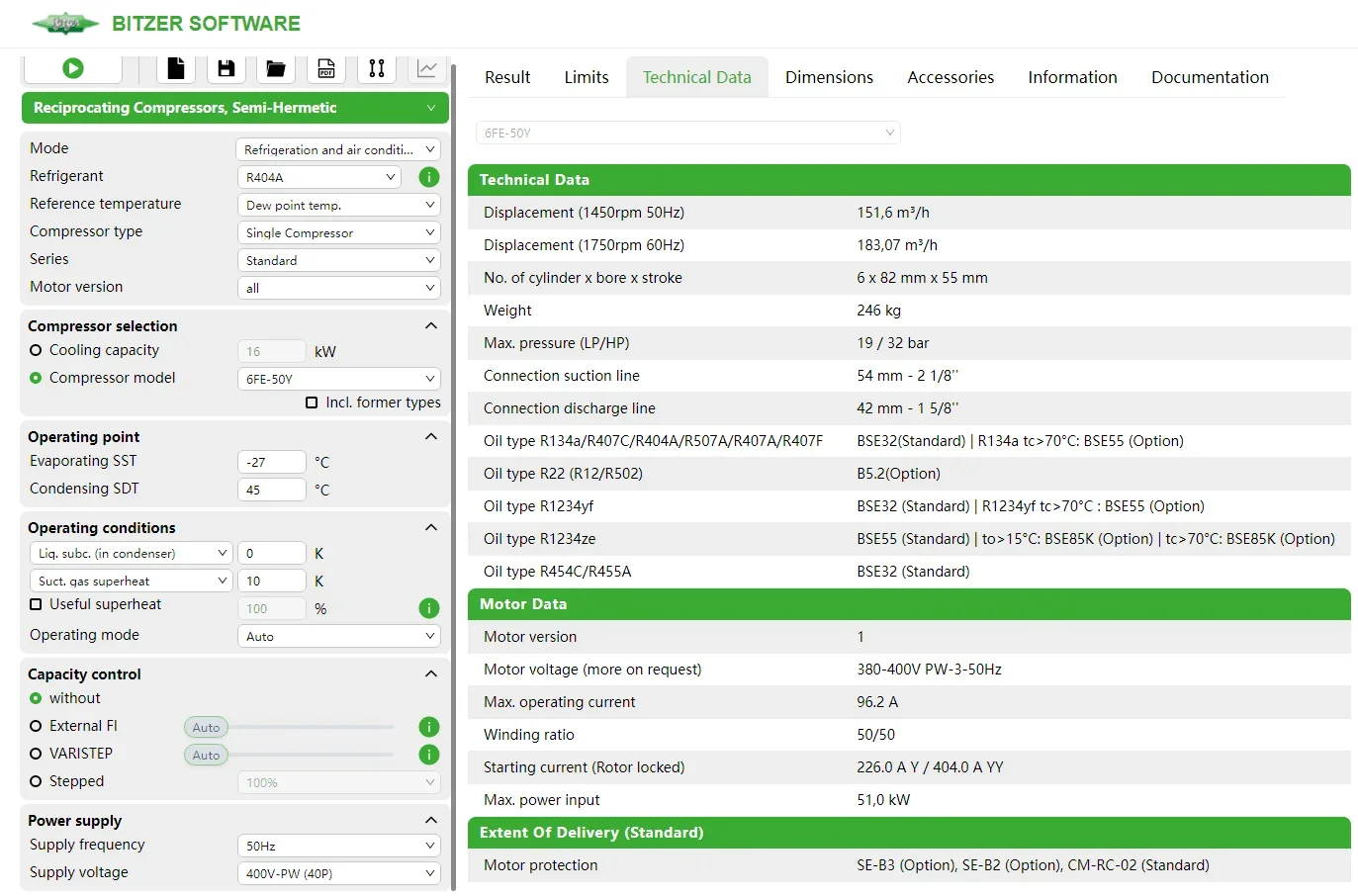Image resolution: width=1358 pixels, height=896 pixels.
Task: Click the info icon next to Refrigerant
Action: coord(428,177)
